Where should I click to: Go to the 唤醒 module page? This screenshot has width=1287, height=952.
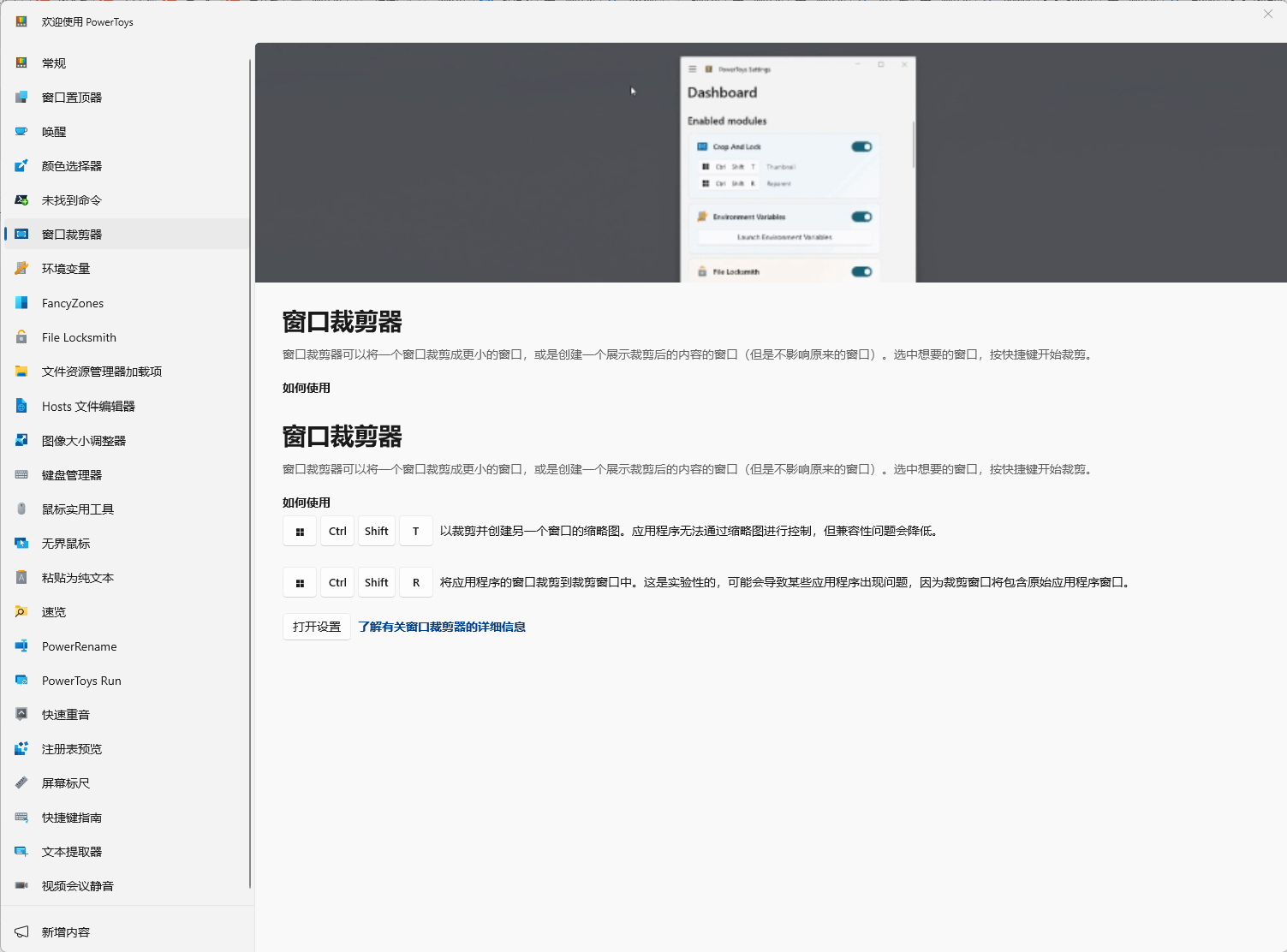coord(126,132)
